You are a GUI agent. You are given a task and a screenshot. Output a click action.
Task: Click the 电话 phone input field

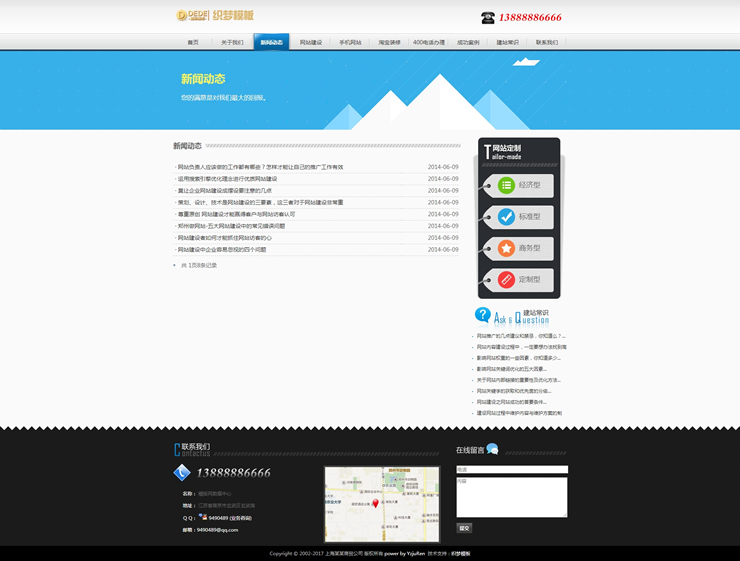point(511,469)
